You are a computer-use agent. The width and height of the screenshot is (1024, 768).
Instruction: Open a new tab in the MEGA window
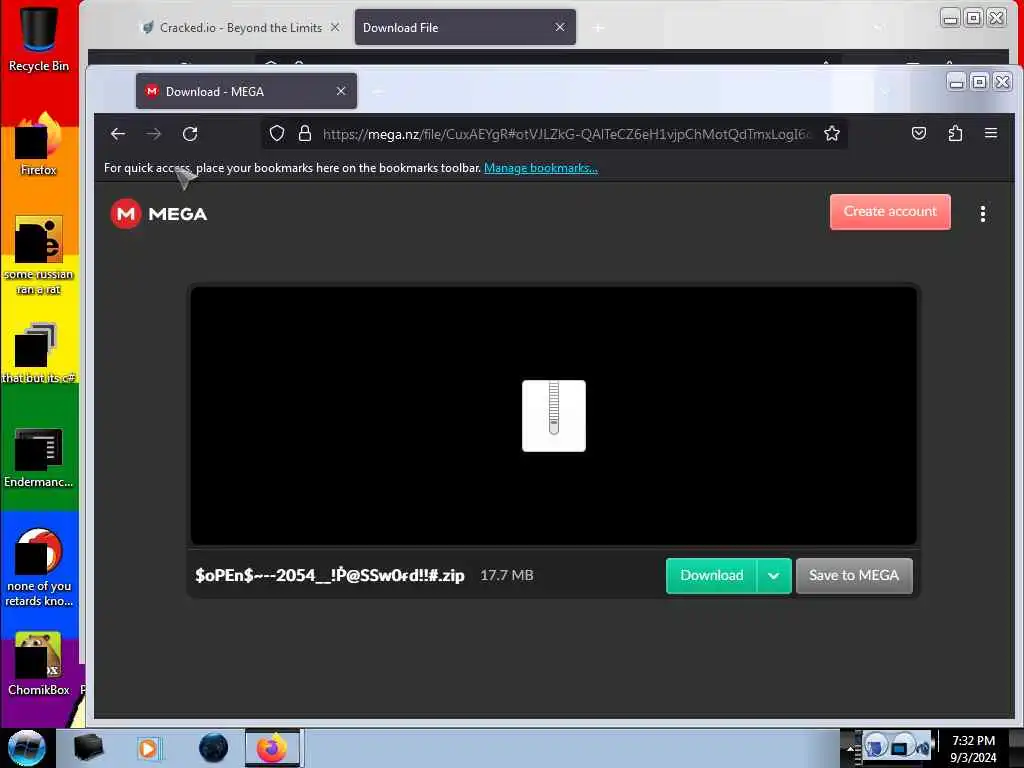click(378, 91)
